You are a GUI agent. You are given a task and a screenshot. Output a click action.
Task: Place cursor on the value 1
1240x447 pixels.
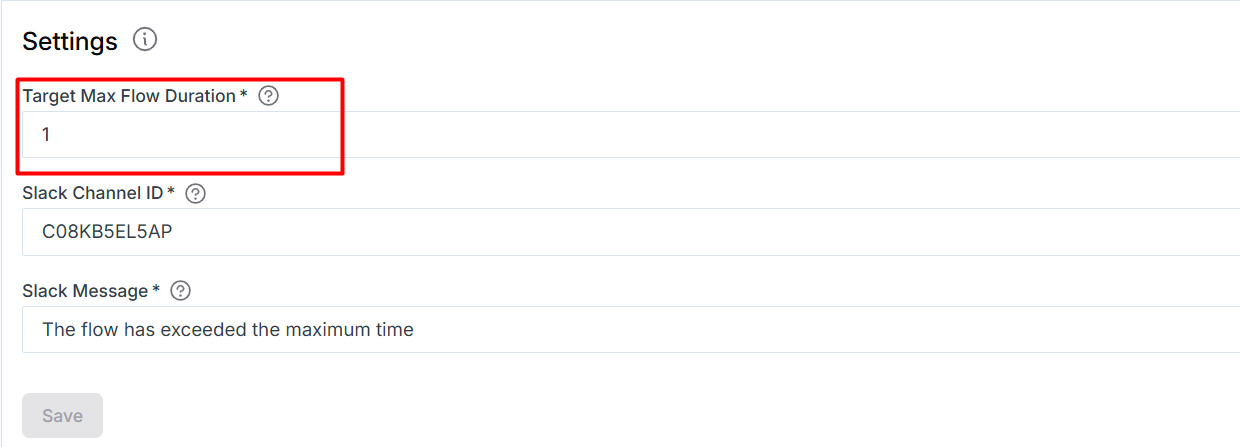point(46,134)
